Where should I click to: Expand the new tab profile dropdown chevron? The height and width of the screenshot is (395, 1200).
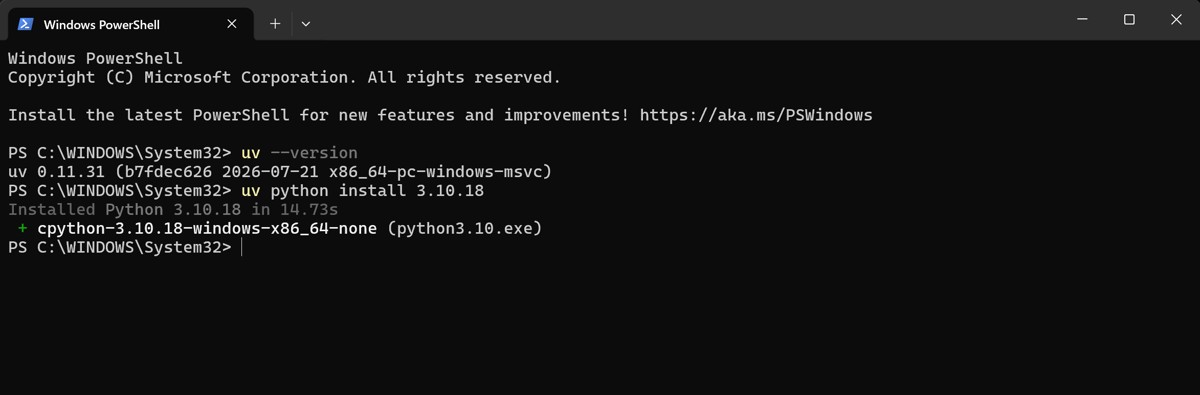[305, 23]
